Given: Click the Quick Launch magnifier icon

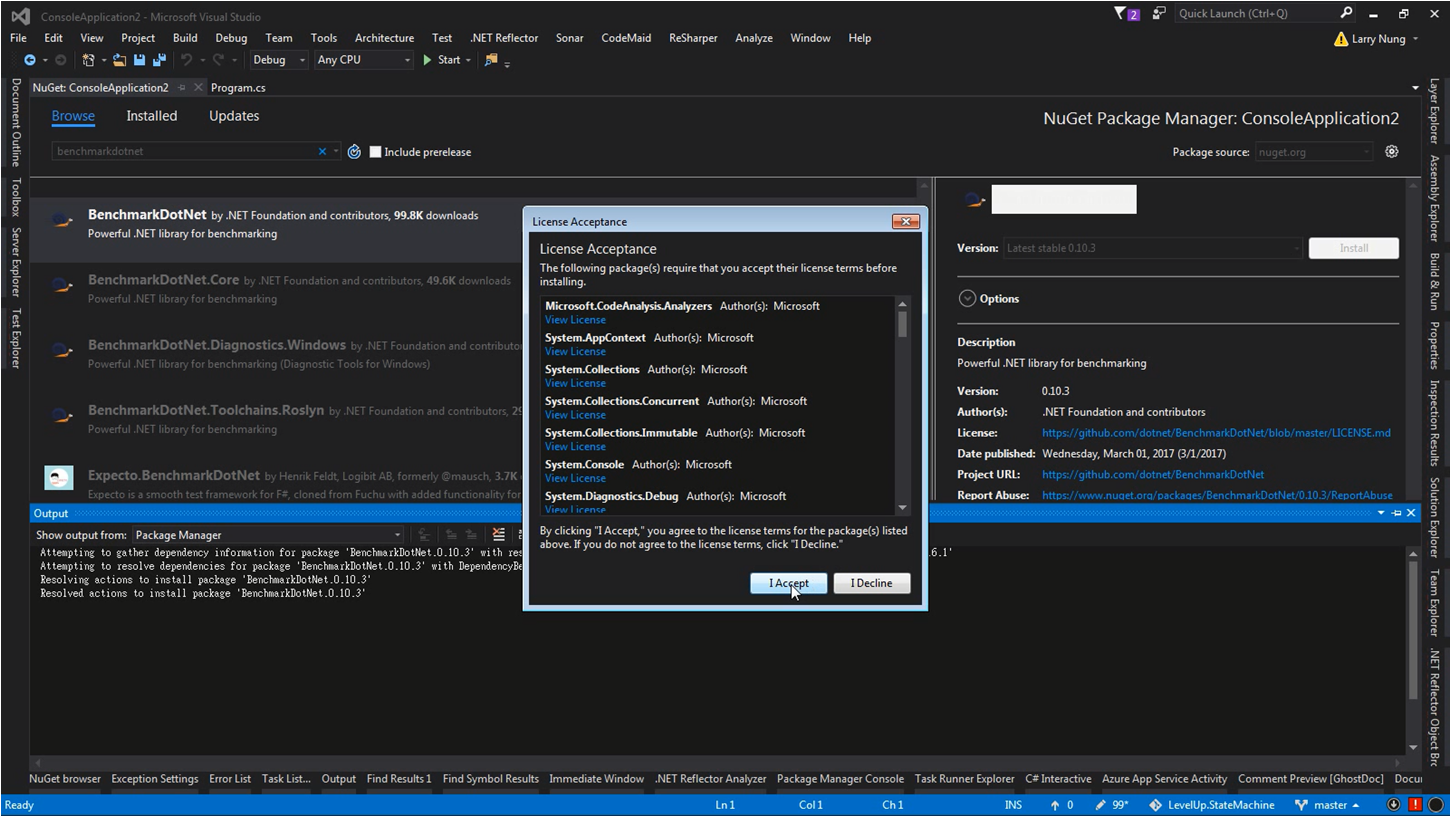Looking at the screenshot, I should 1346,14.
